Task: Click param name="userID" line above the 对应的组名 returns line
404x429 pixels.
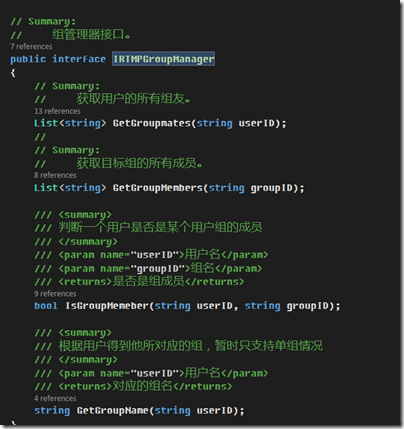Action: [x=151, y=373]
